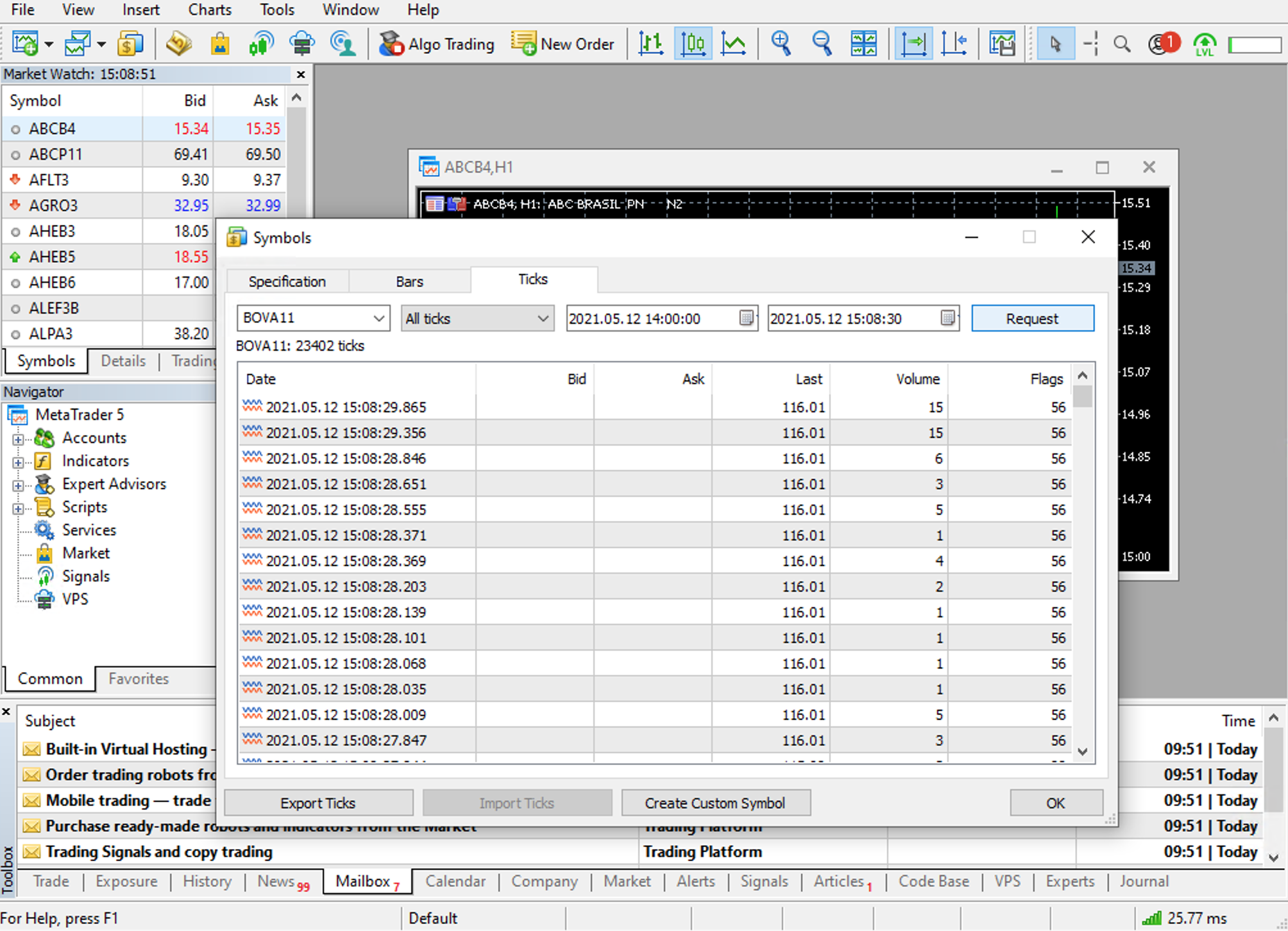
Task: Close the Market Watch panel
Action: click(x=301, y=74)
